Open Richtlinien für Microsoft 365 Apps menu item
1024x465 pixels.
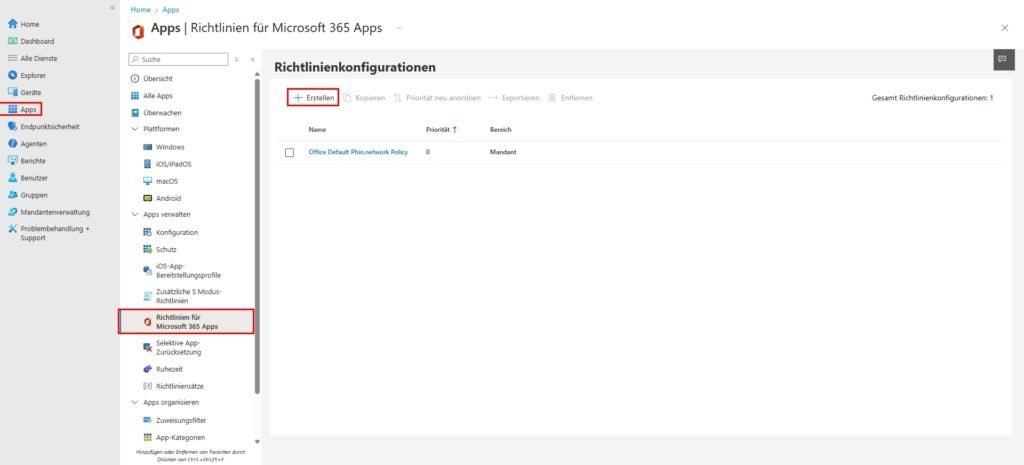[x=186, y=321]
